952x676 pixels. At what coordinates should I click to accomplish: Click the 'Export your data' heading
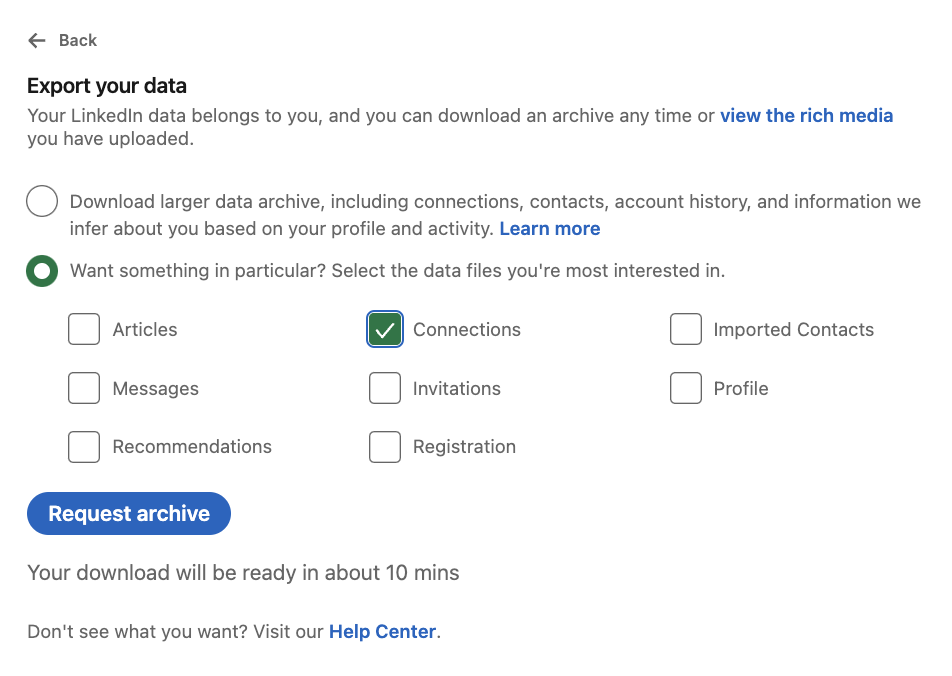107,86
